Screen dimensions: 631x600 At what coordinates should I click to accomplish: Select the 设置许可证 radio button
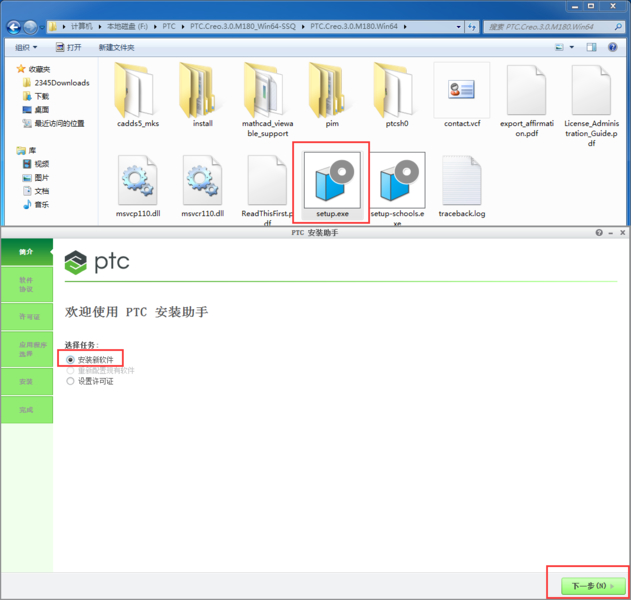coord(70,381)
